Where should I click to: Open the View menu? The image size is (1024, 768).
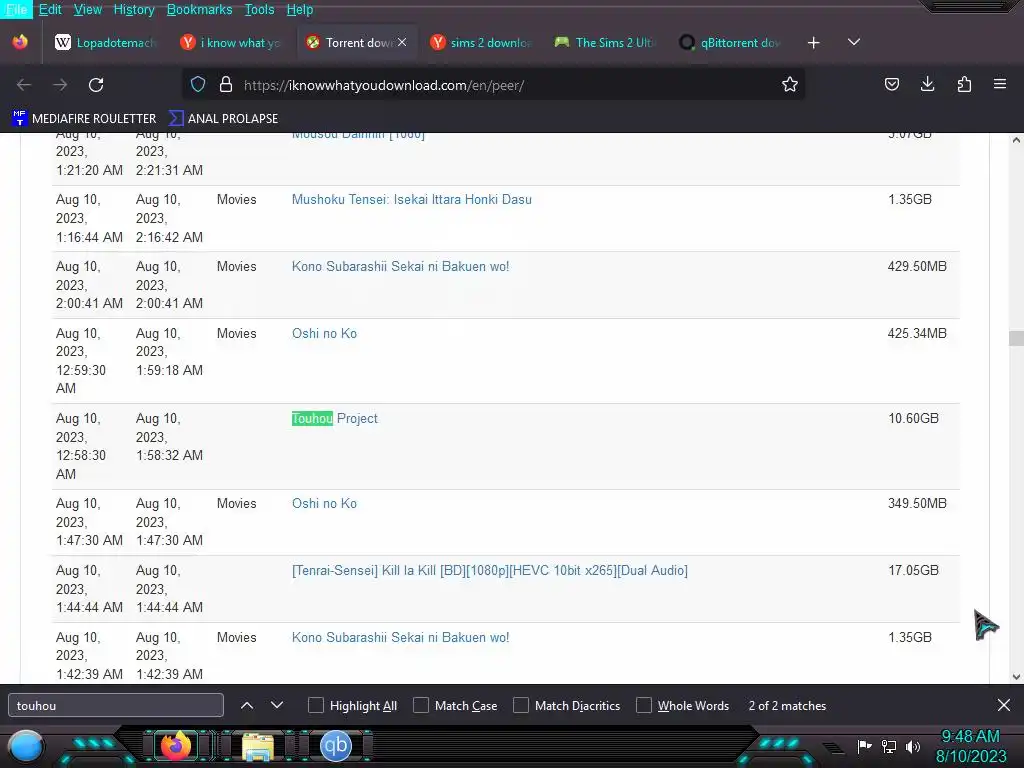point(88,9)
